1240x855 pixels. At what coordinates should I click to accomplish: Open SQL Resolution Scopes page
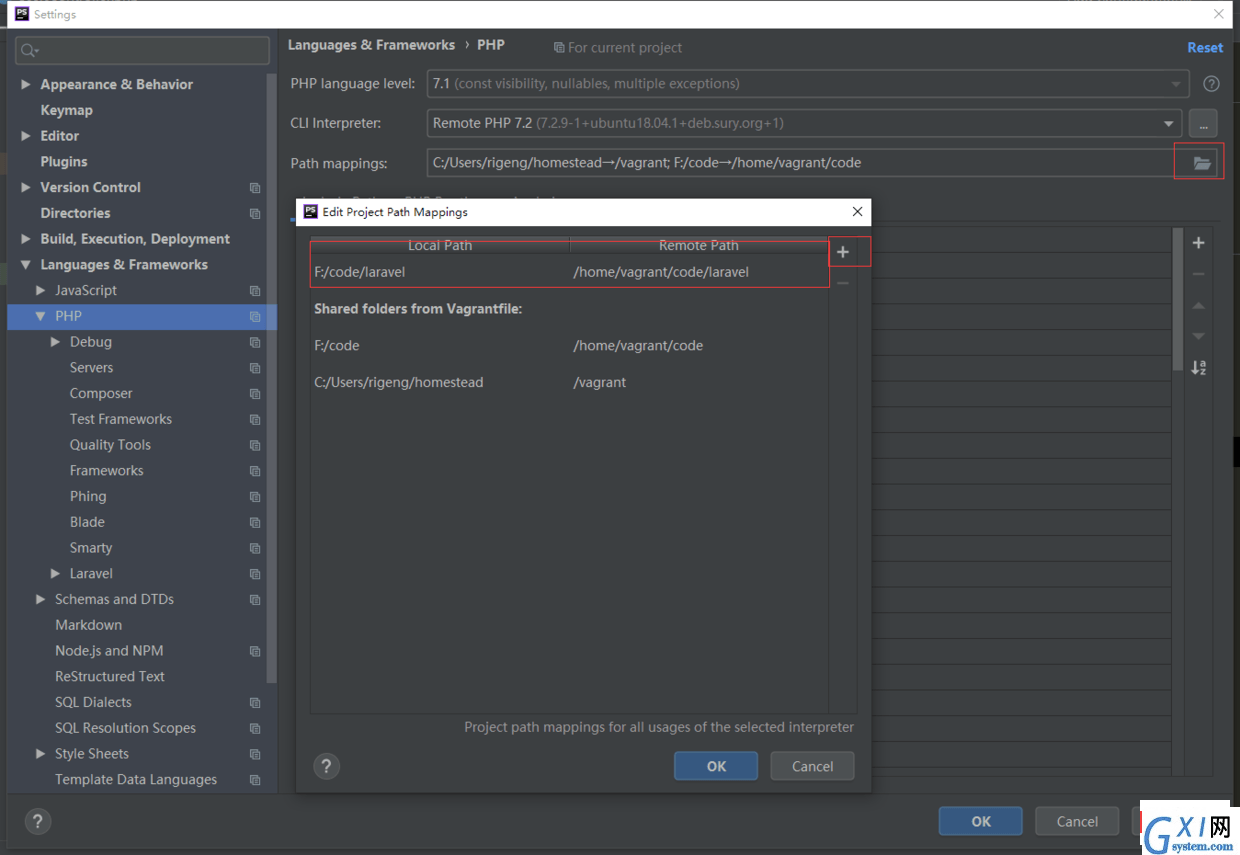pos(125,728)
